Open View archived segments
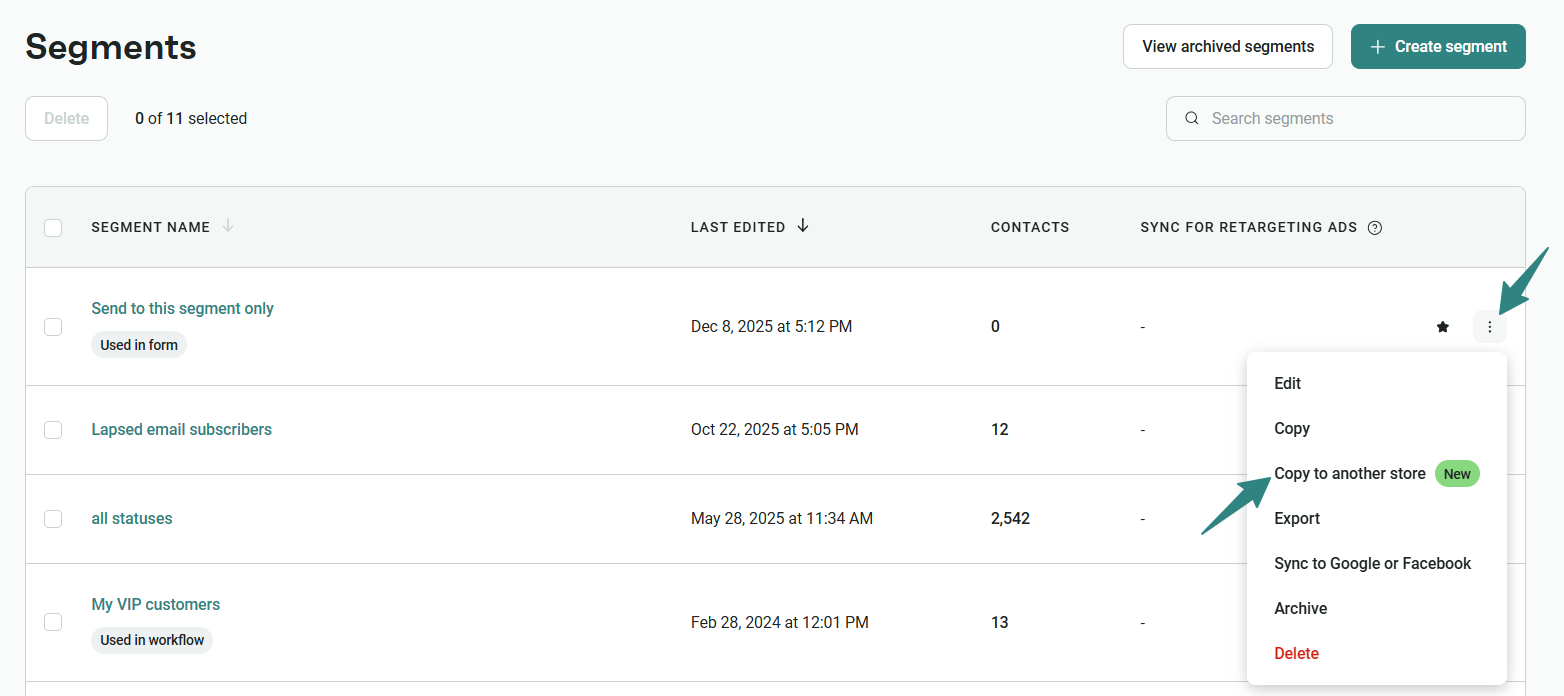The image size is (1564, 696). (x=1227, y=47)
